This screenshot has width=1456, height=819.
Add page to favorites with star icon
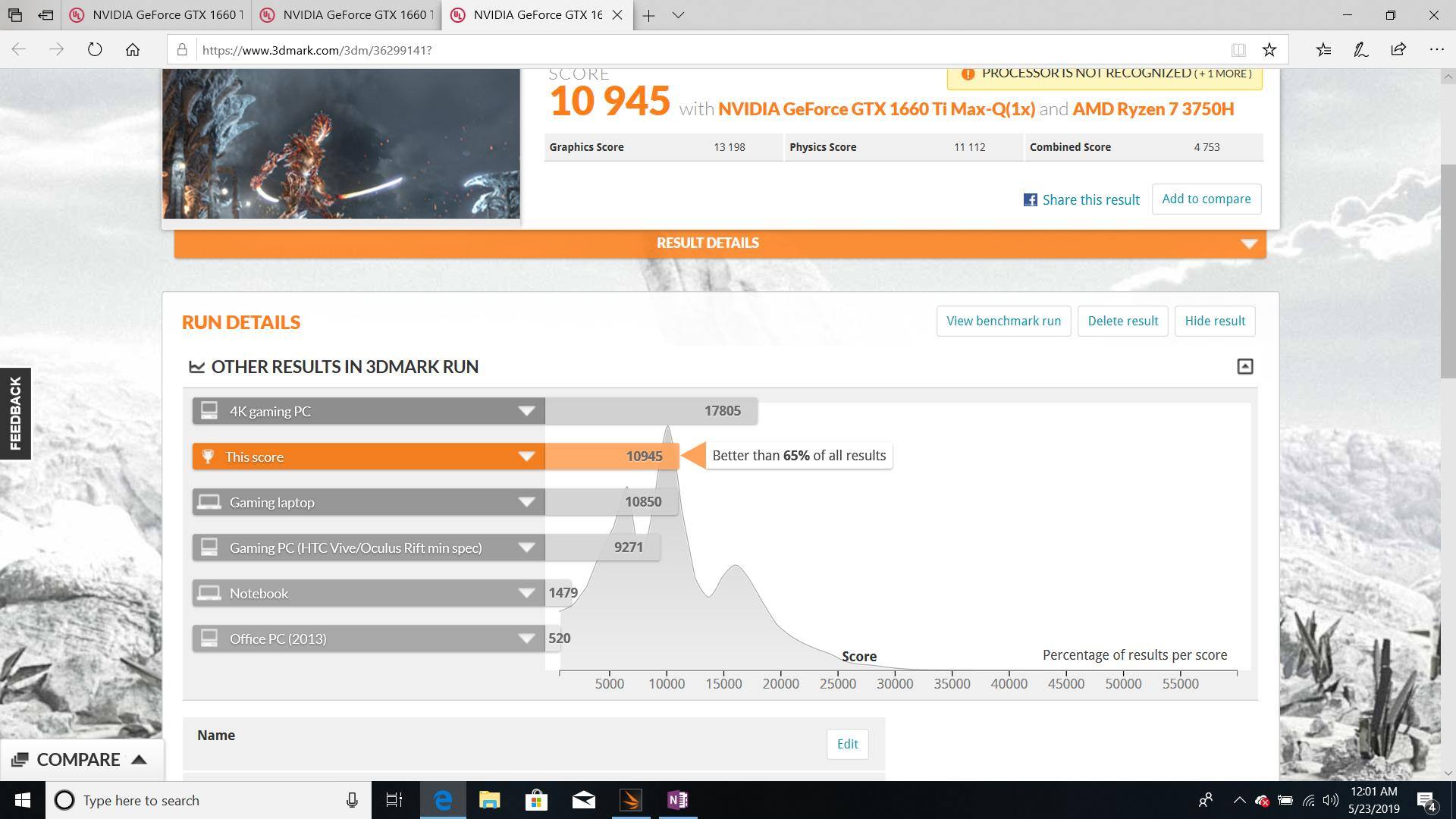pyautogui.click(x=1269, y=50)
